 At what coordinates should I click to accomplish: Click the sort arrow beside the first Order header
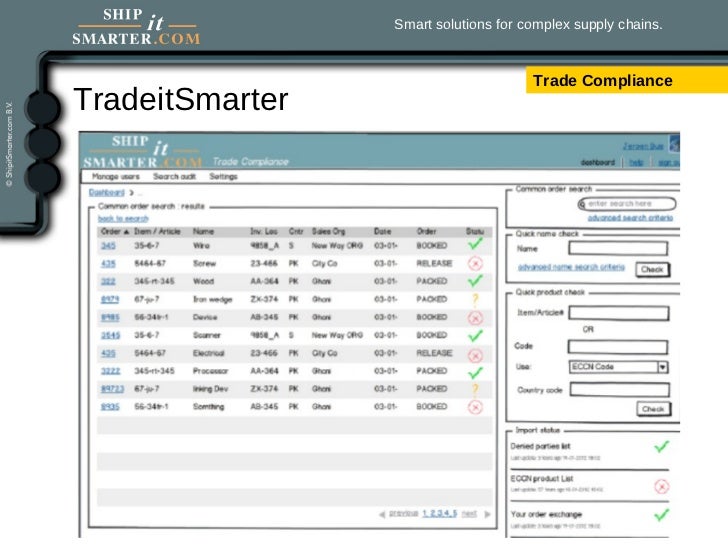(126, 231)
